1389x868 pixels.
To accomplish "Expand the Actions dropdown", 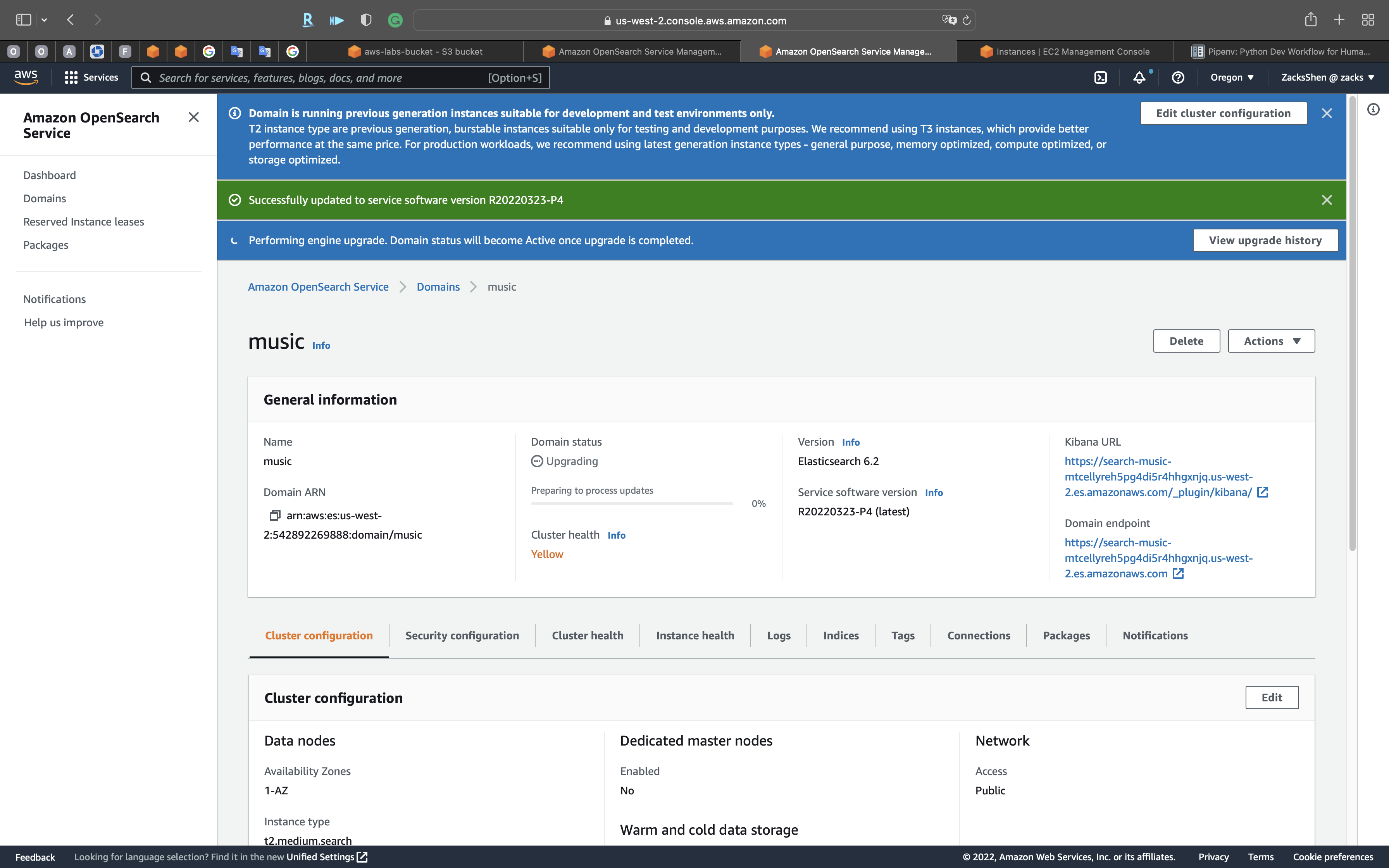I will pyautogui.click(x=1271, y=341).
